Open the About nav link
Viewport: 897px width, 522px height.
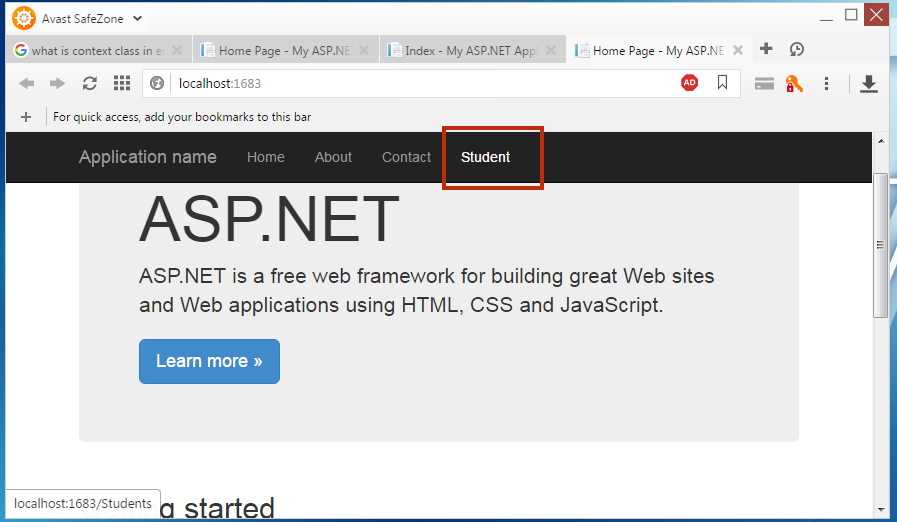coord(333,157)
